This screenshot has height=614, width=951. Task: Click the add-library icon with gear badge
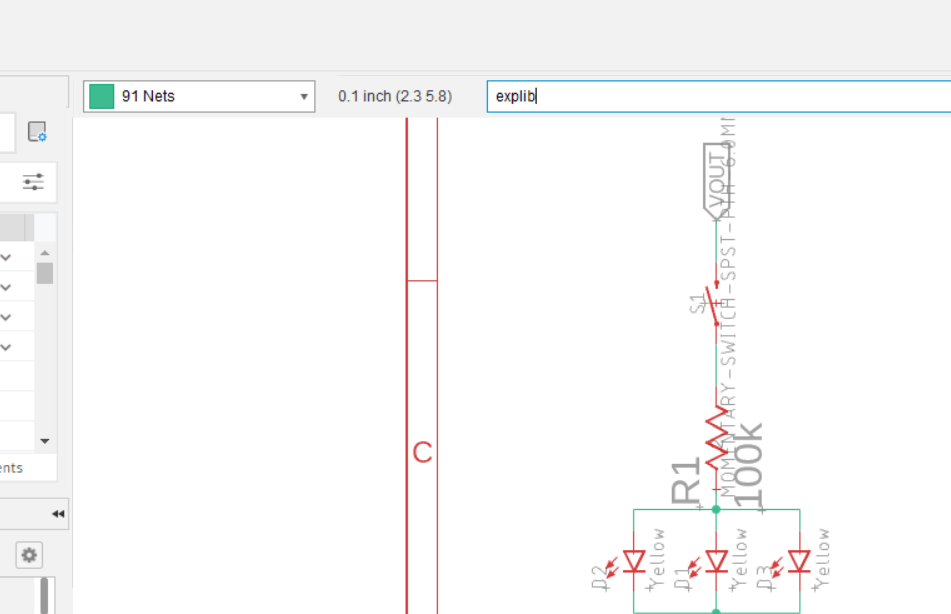pos(38,132)
